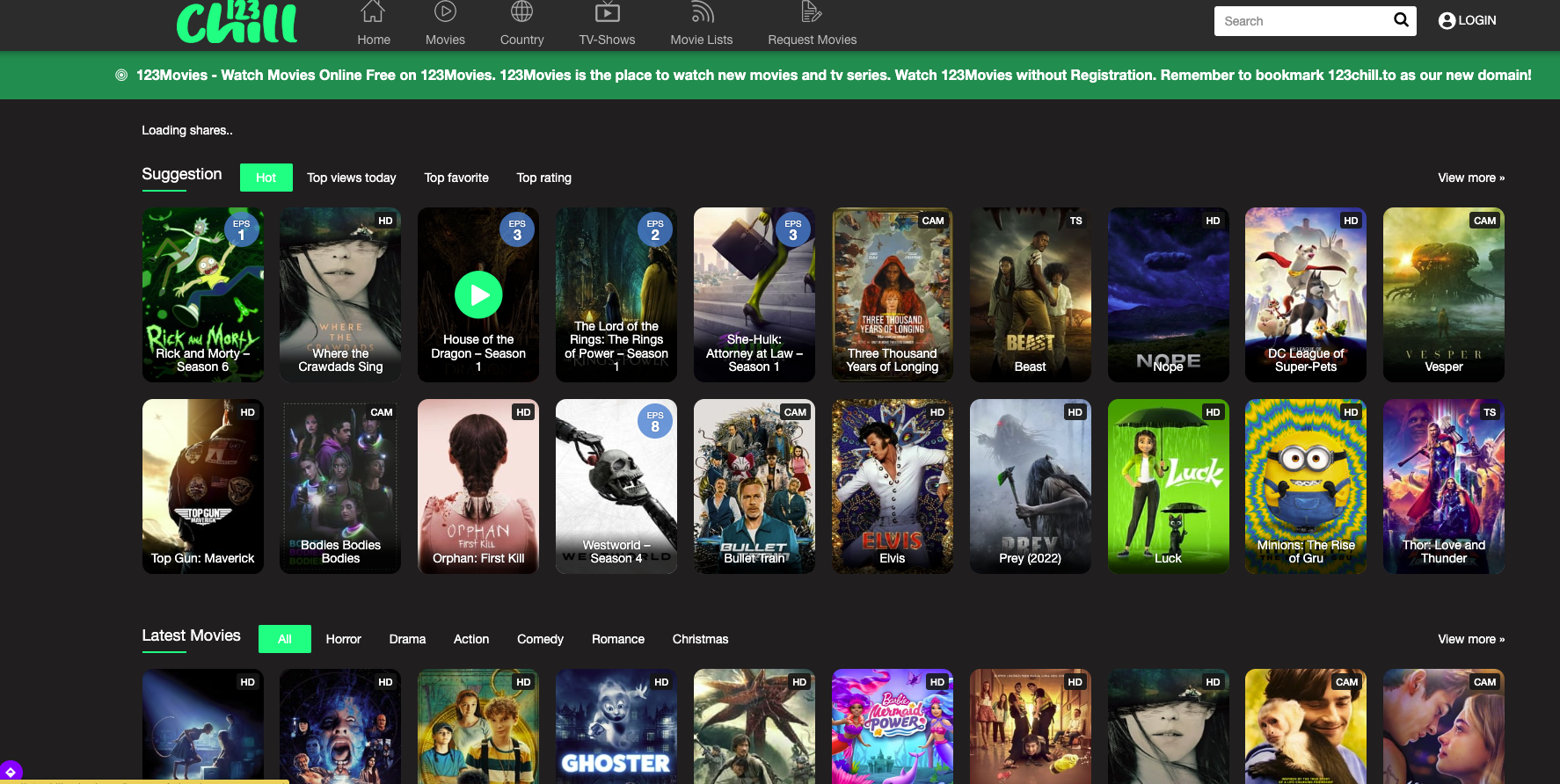Image resolution: width=1560 pixels, height=784 pixels.
Task: Click the LOGIN link
Action: point(1476,20)
